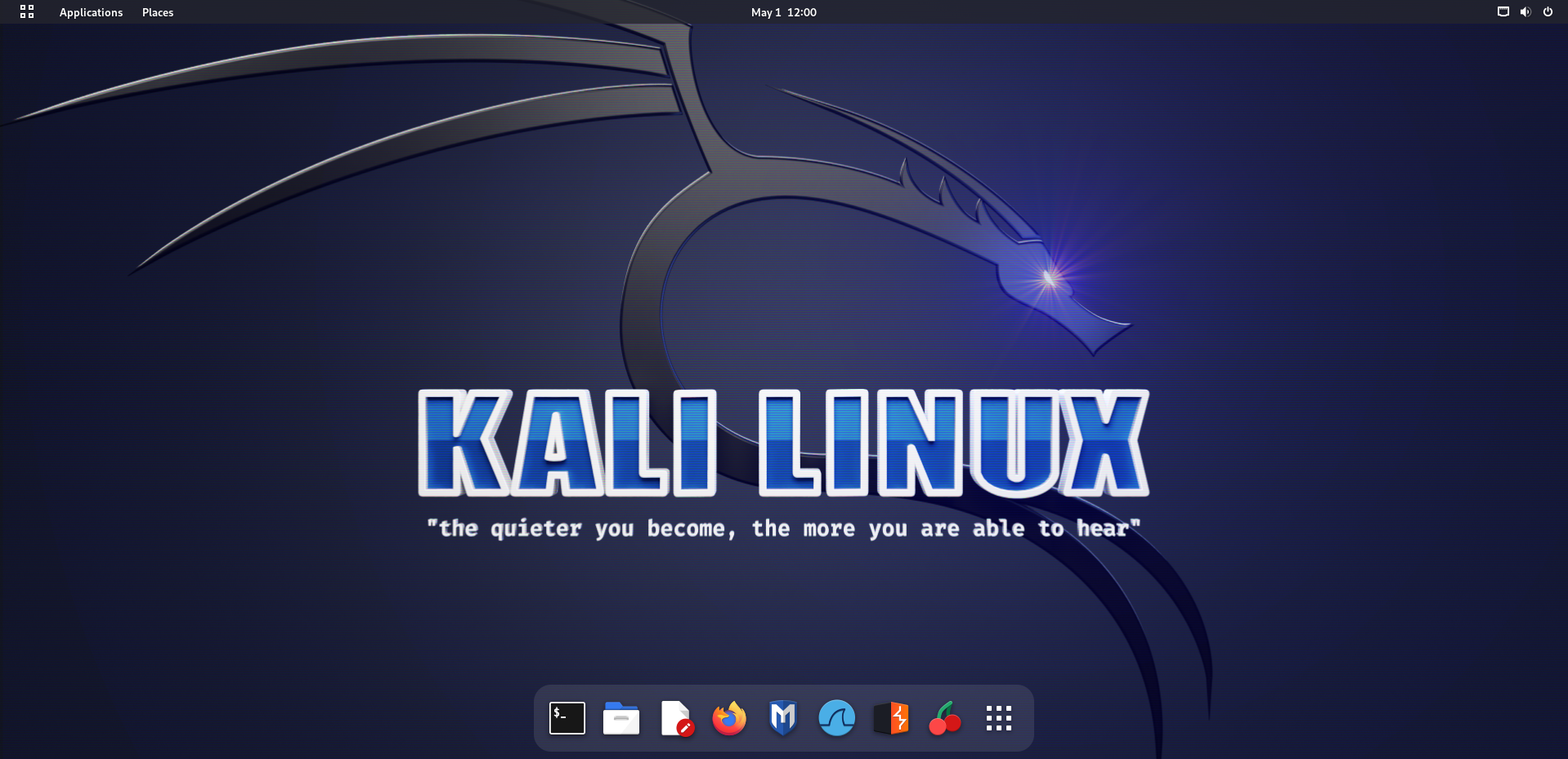Open Wireshark from the dock

[x=837, y=718]
